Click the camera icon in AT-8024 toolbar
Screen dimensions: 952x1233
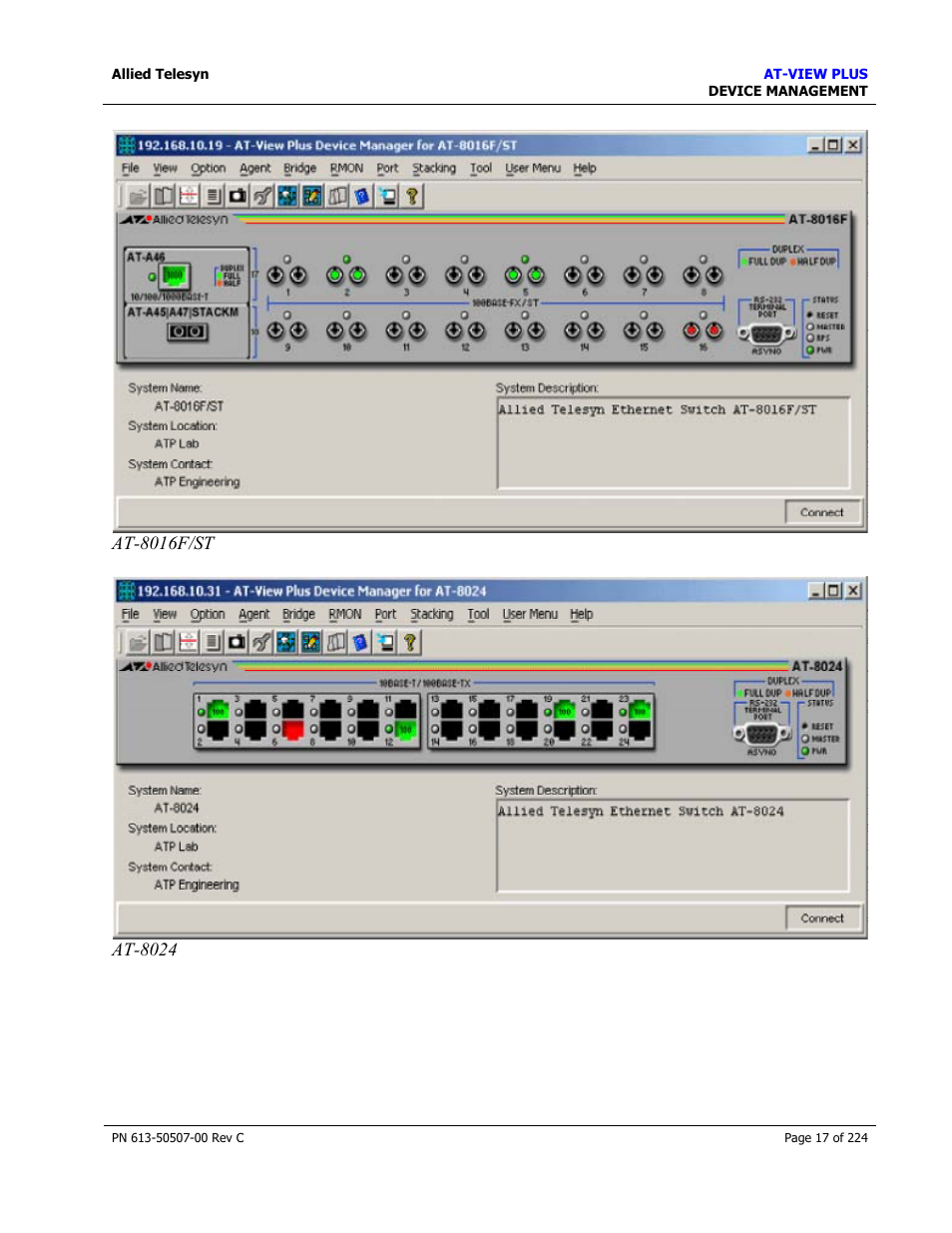tap(237, 642)
